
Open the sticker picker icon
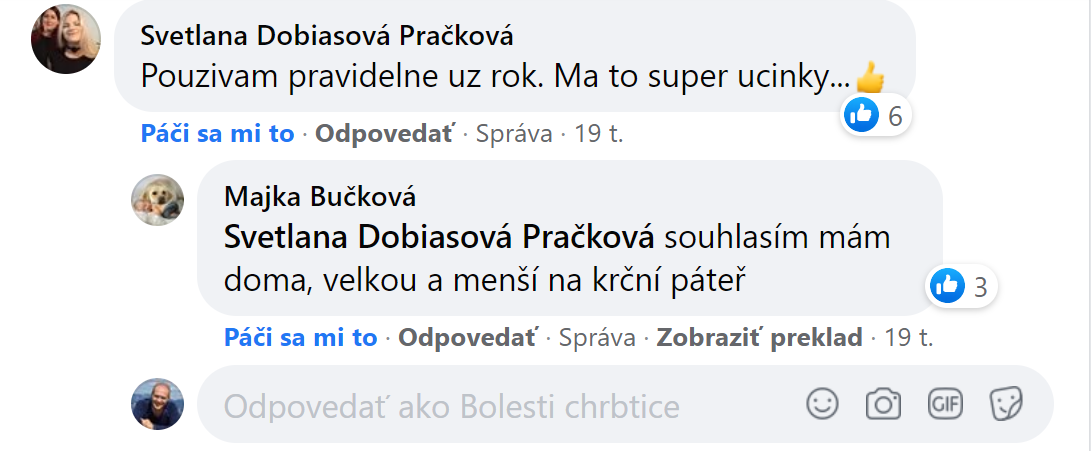1005,404
